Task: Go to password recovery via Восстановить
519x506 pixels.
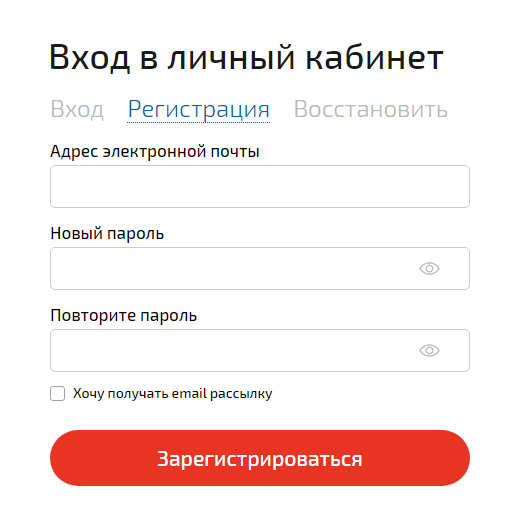Action: tap(371, 109)
